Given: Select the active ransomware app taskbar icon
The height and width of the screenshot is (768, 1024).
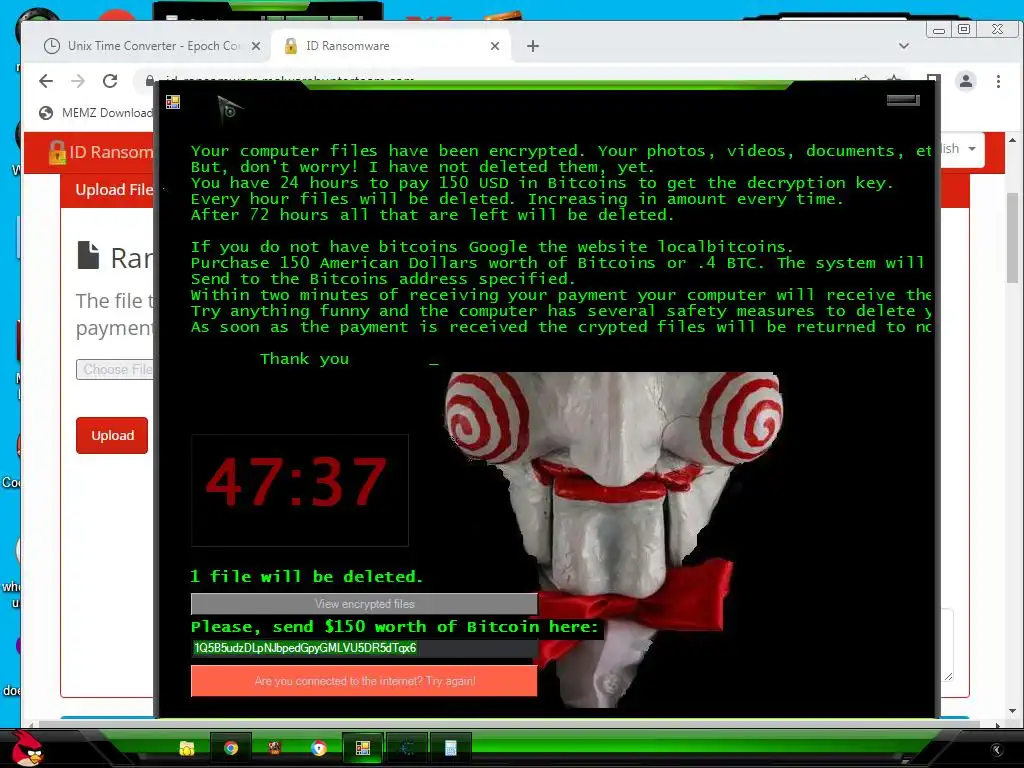Looking at the screenshot, I should [362, 748].
